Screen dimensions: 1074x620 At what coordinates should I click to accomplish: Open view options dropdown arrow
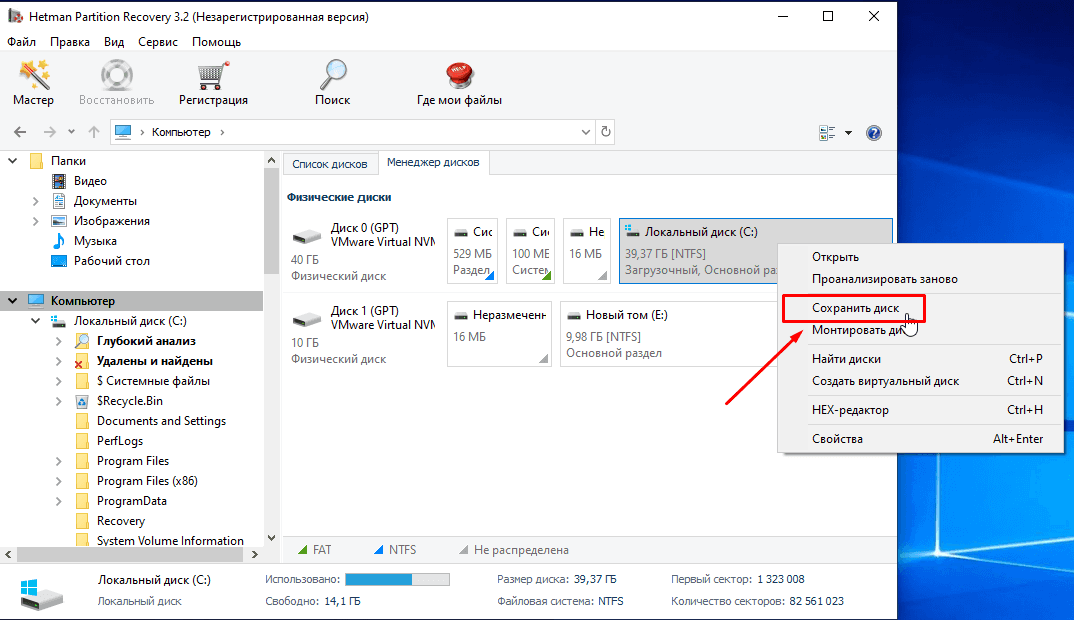tap(848, 133)
